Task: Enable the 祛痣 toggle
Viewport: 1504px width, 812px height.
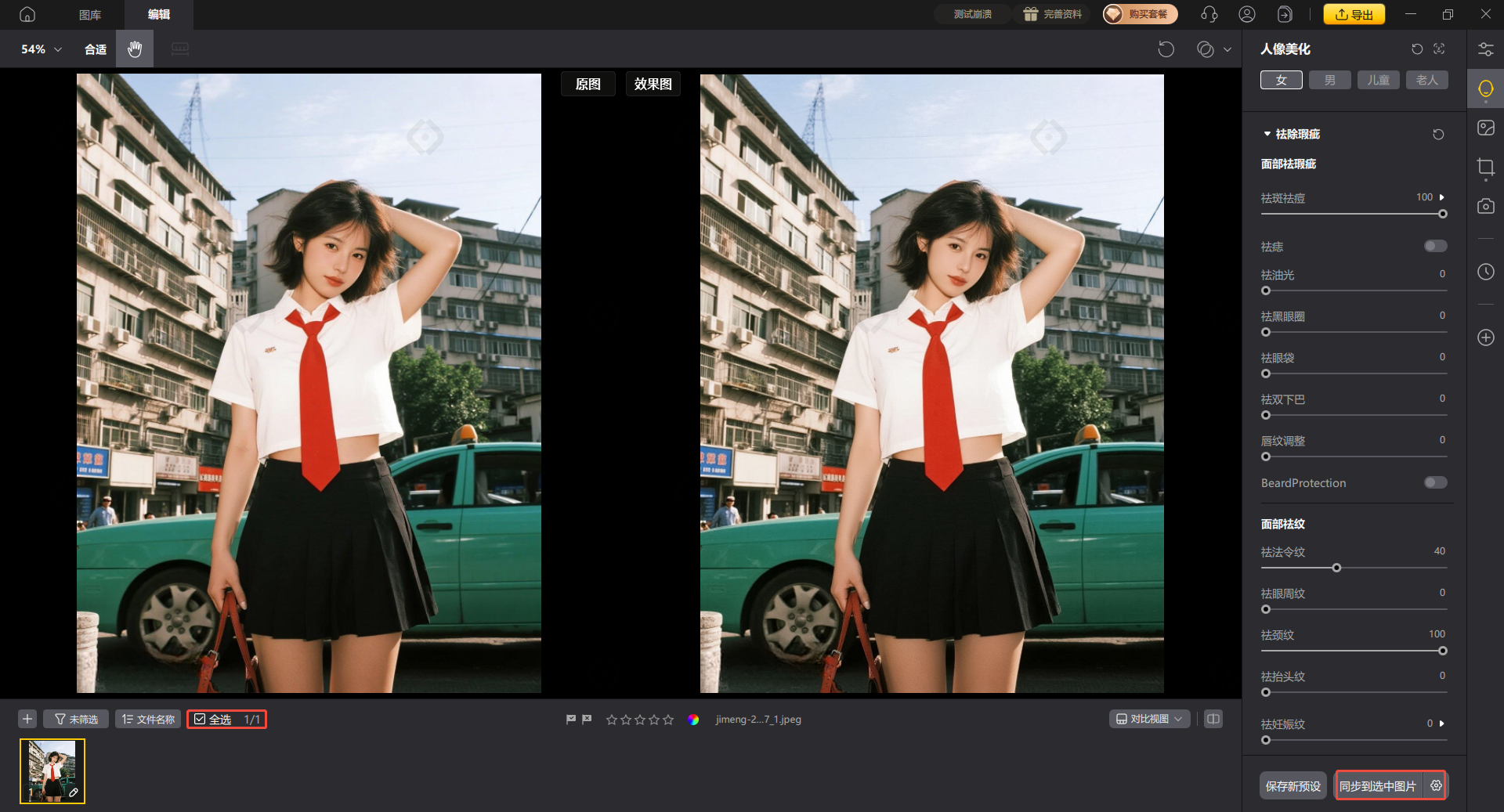Action: tap(1435, 246)
